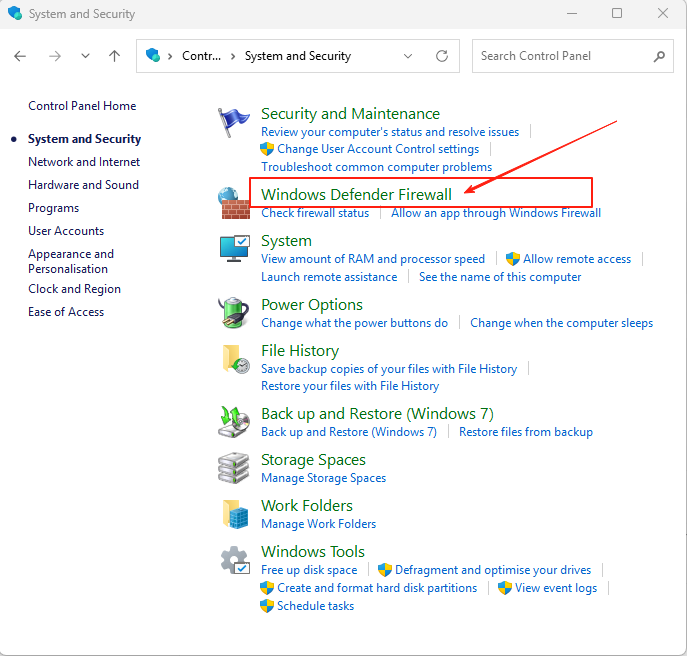Click Check firewall status link

coord(315,213)
